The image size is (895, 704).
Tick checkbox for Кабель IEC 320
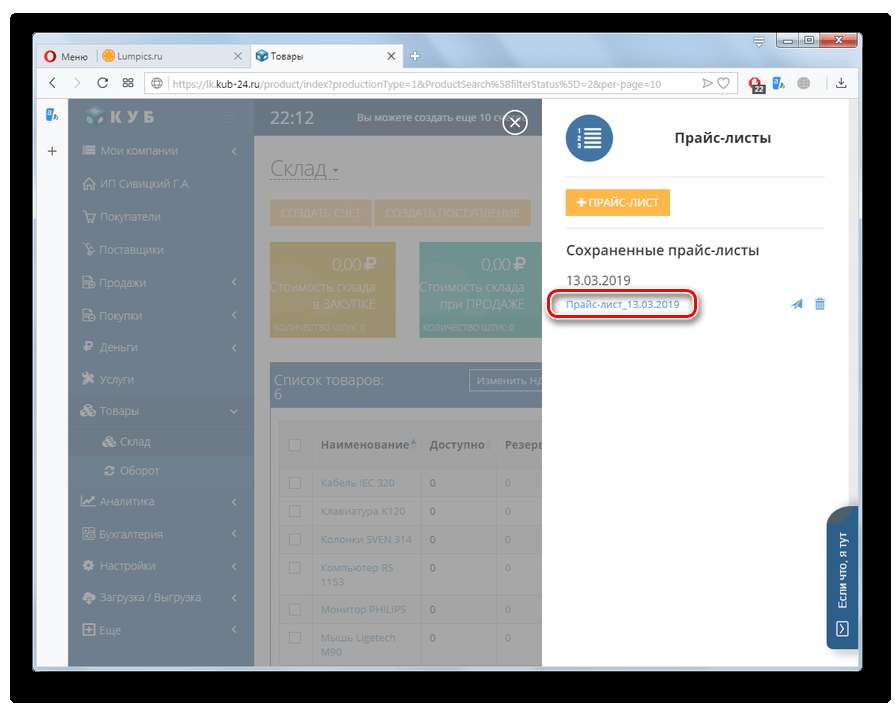coord(295,483)
